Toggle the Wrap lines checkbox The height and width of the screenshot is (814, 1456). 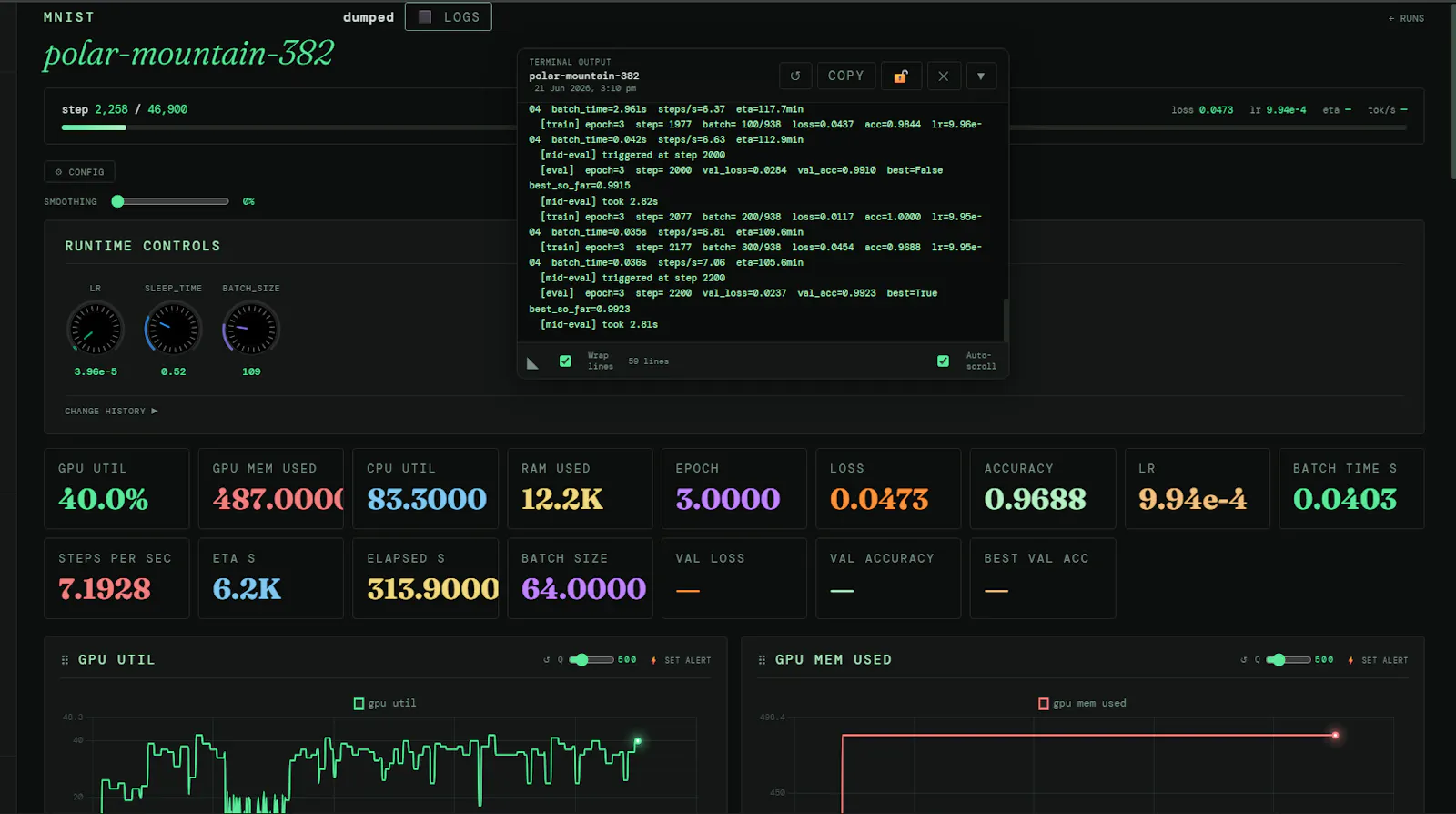pos(565,361)
